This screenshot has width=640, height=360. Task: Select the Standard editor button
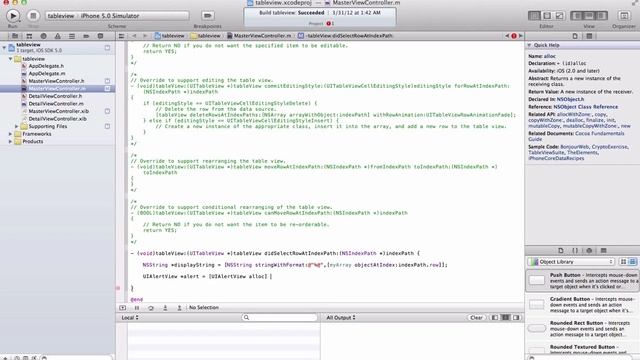pos(534,16)
